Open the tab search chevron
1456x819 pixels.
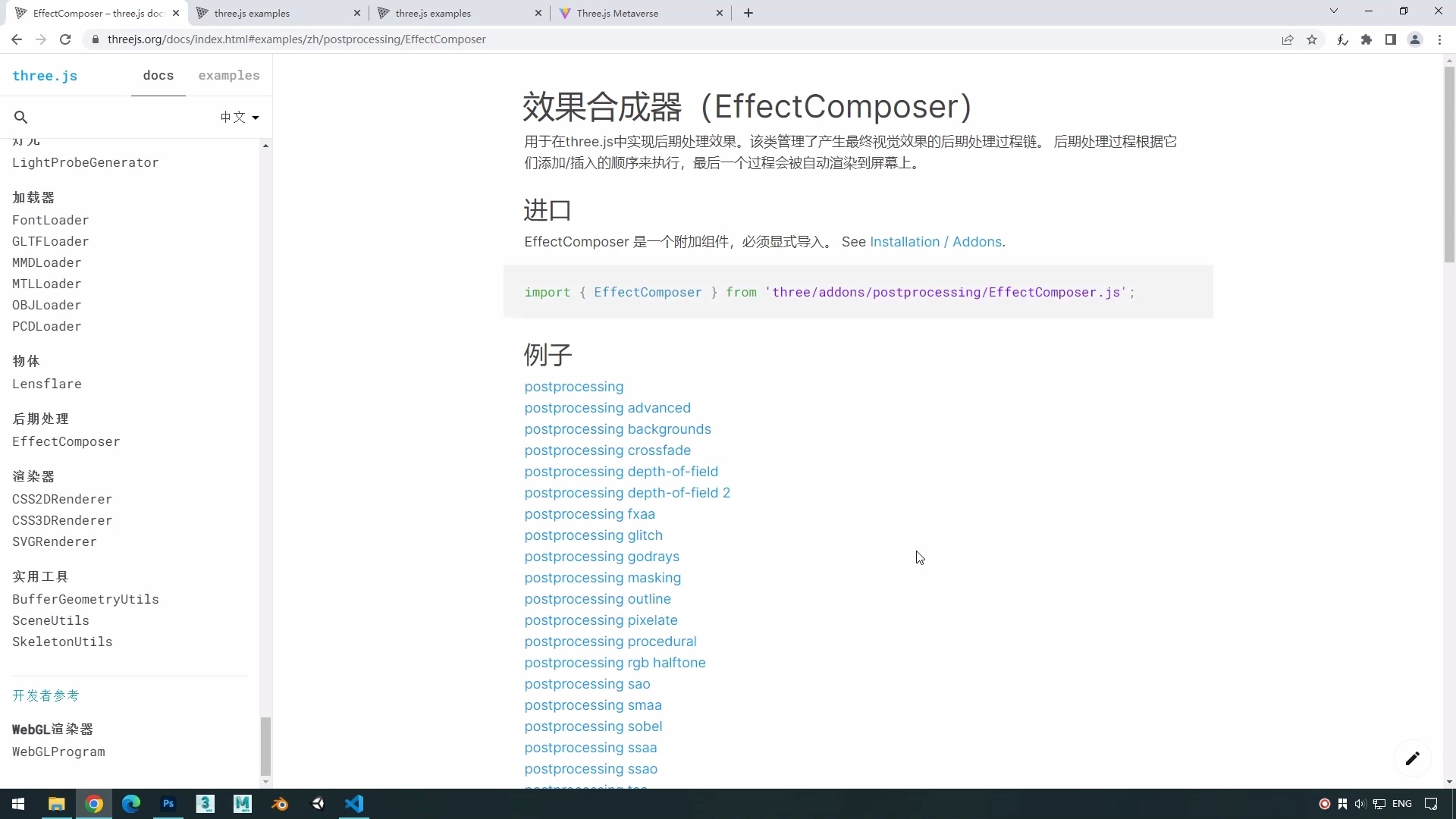(x=1334, y=11)
